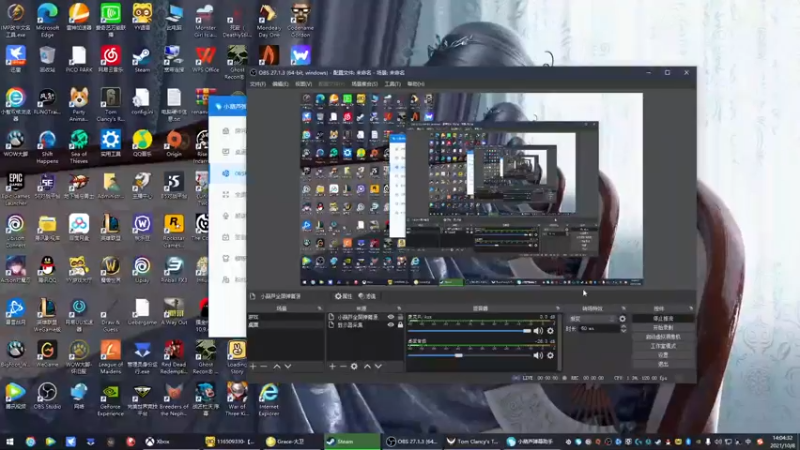Open 桌面音频 audio settings gear

[x=550, y=355]
